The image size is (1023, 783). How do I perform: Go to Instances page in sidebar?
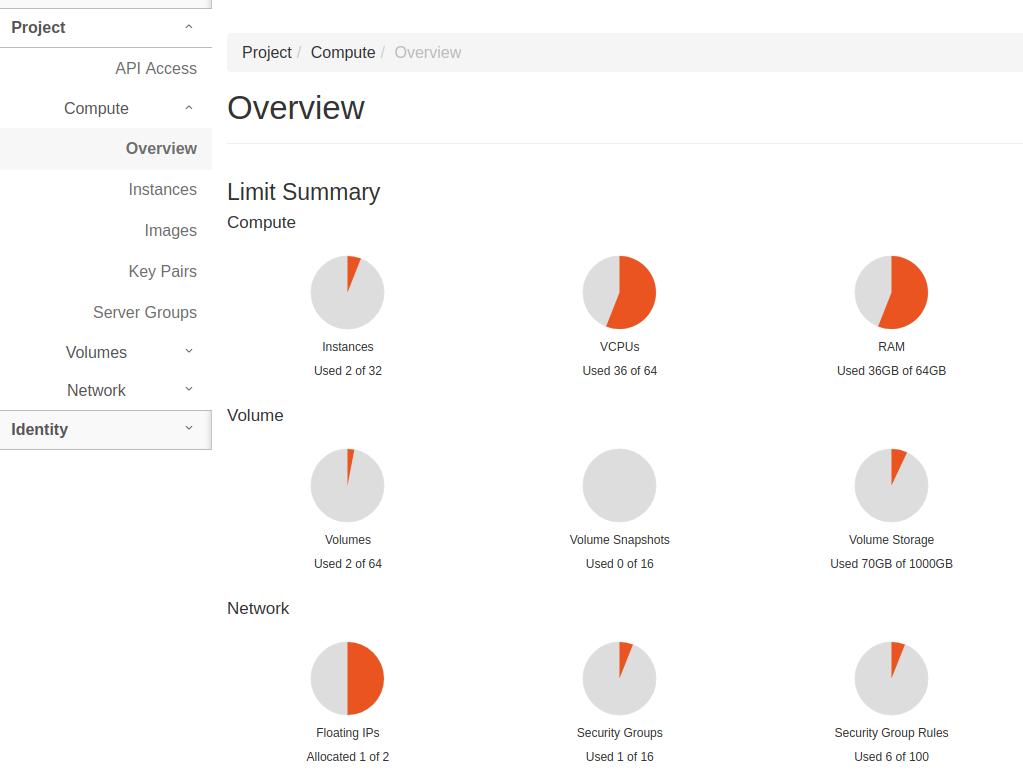tap(162, 189)
